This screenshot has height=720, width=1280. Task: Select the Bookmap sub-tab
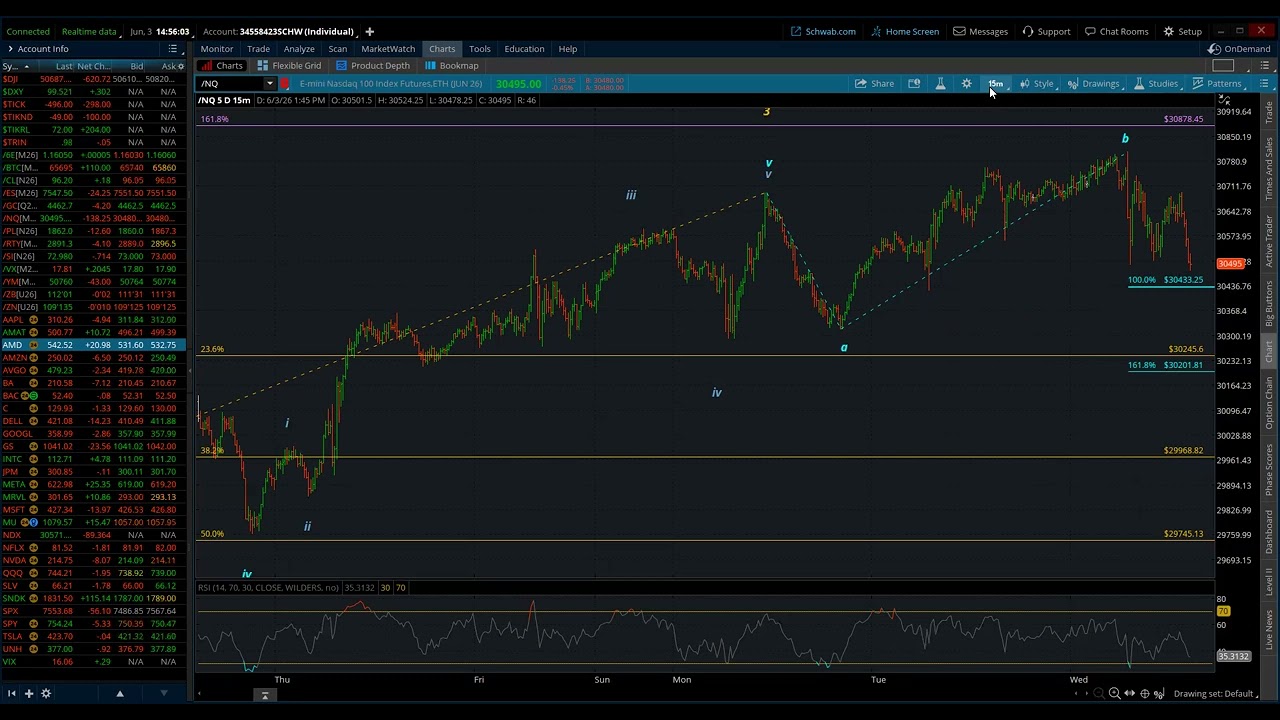click(x=452, y=66)
